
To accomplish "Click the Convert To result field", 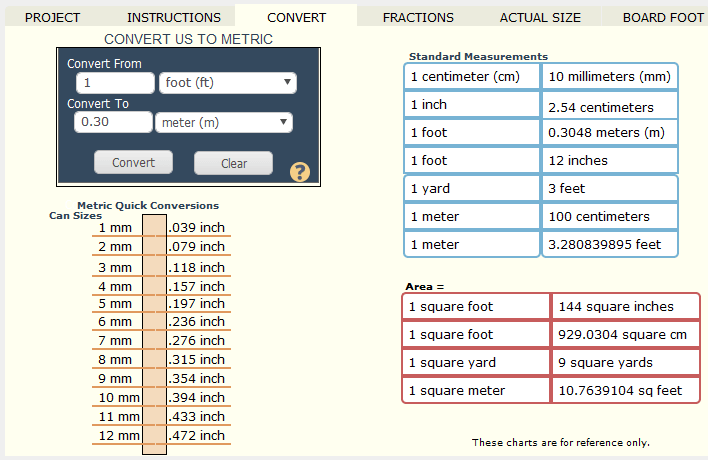I will click(111, 122).
